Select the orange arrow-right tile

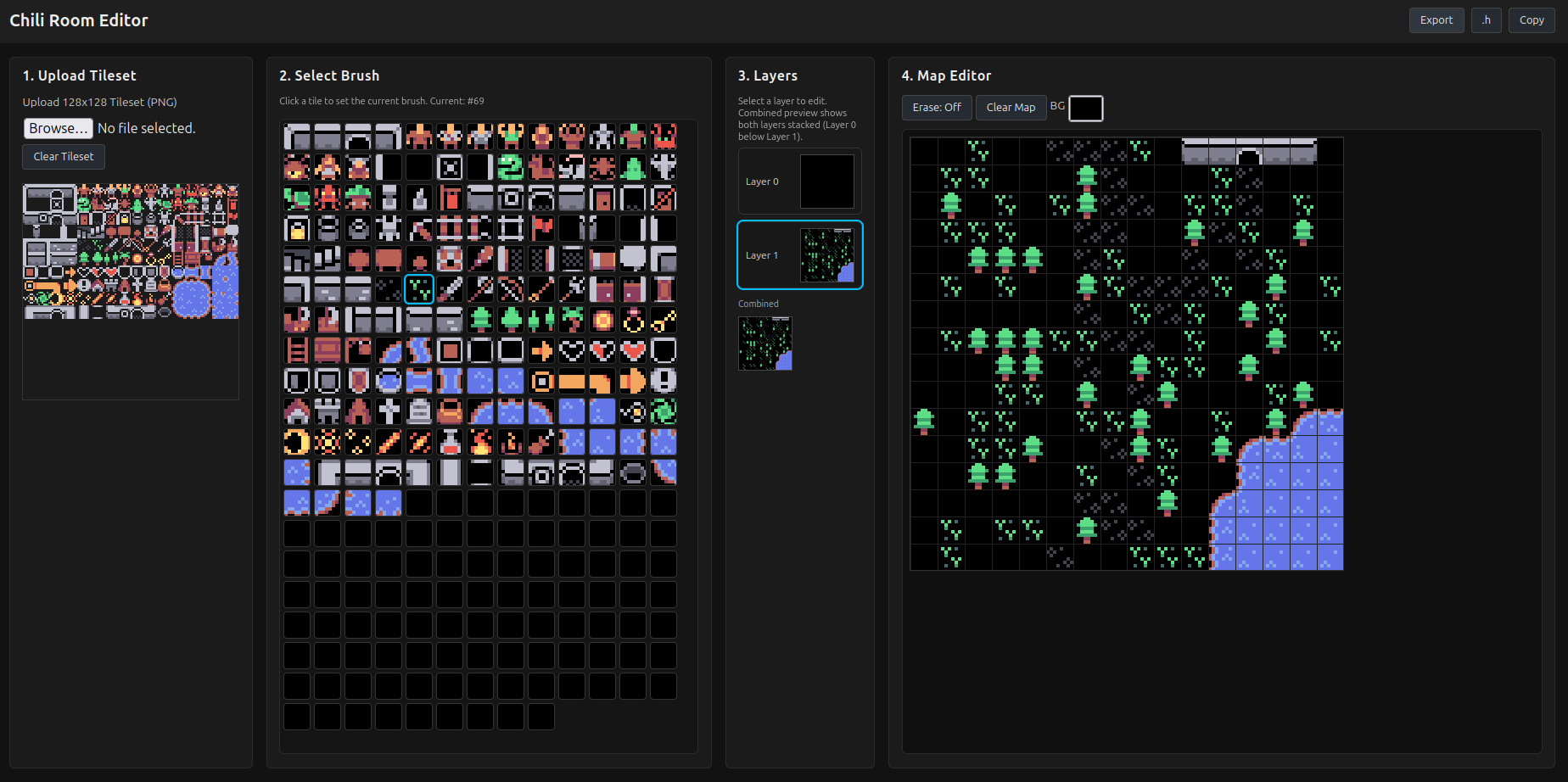pos(541,350)
